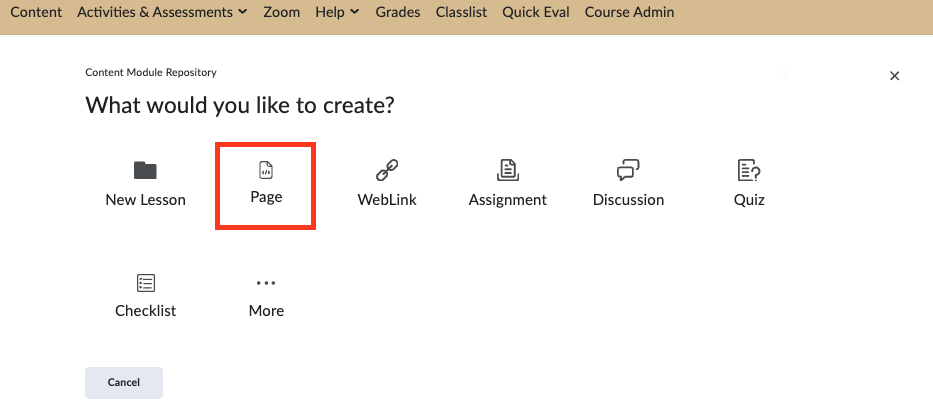Go to Content in the navbar

coord(36,13)
